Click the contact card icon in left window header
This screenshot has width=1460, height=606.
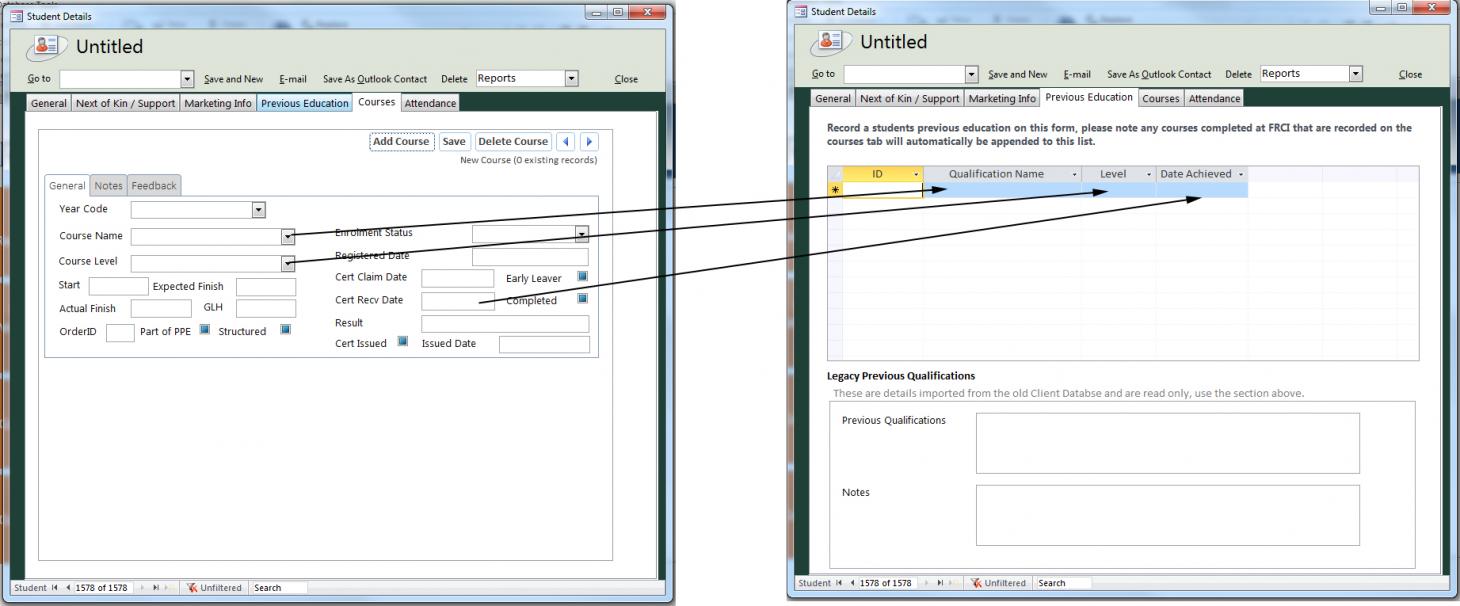pyautogui.click(x=47, y=46)
